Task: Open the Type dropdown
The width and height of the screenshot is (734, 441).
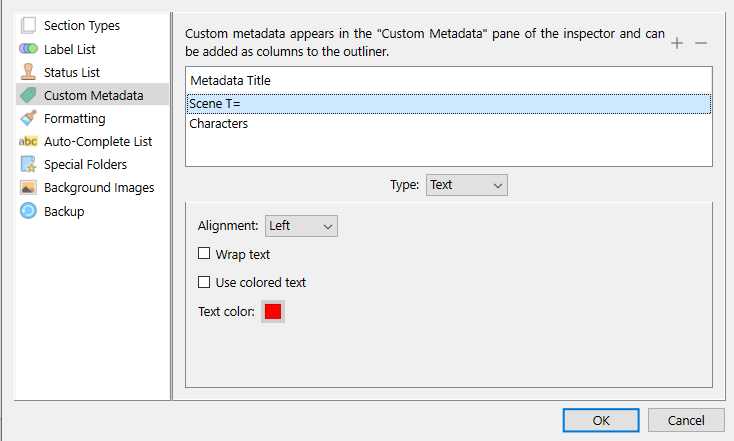Action: (x=466, y=185)
